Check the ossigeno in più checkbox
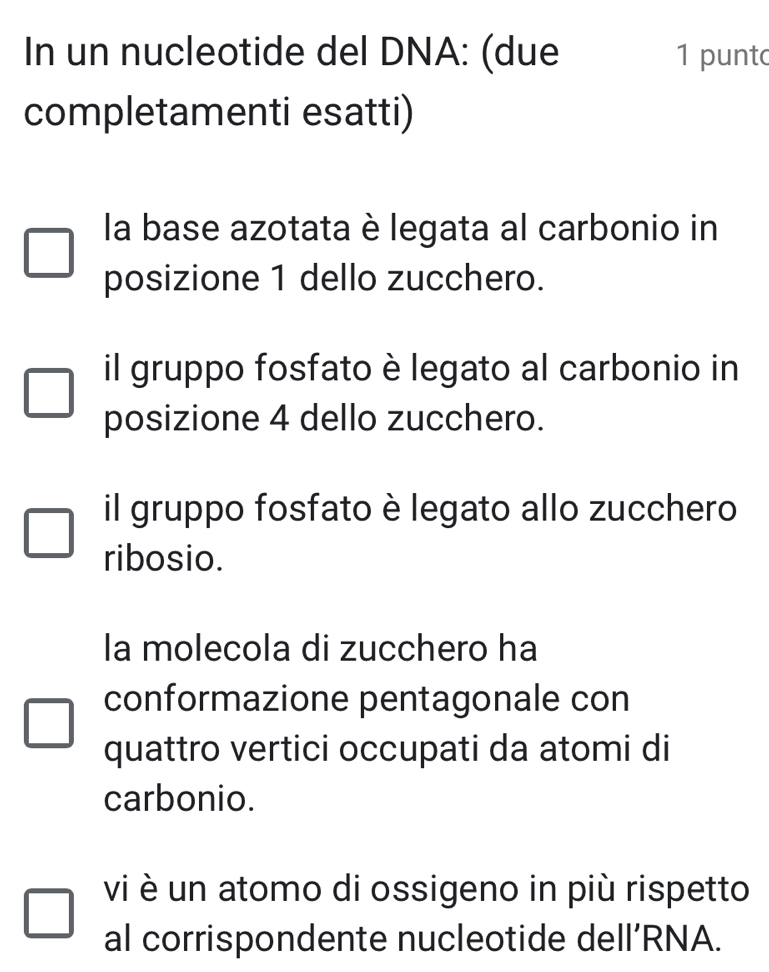This screenshot has height=972, width=769. point(49,913)
